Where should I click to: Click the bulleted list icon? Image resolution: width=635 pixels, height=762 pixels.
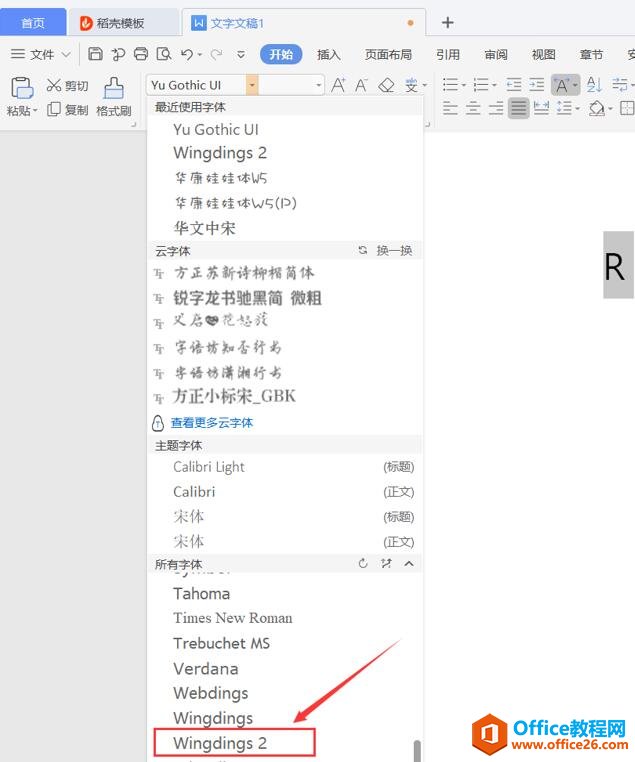pos(450,85)
